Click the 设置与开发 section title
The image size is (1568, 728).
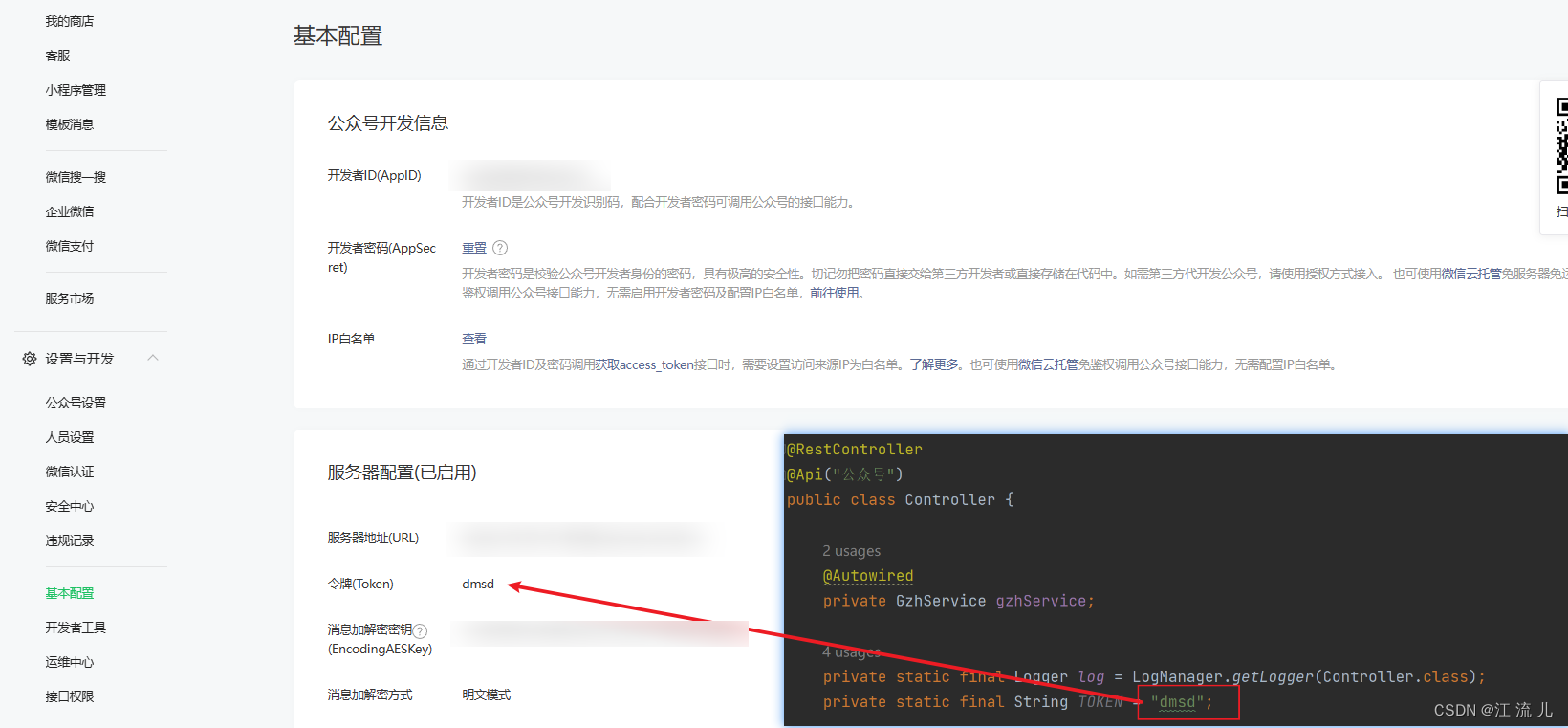pyautogui.click(x=79, y=359)
